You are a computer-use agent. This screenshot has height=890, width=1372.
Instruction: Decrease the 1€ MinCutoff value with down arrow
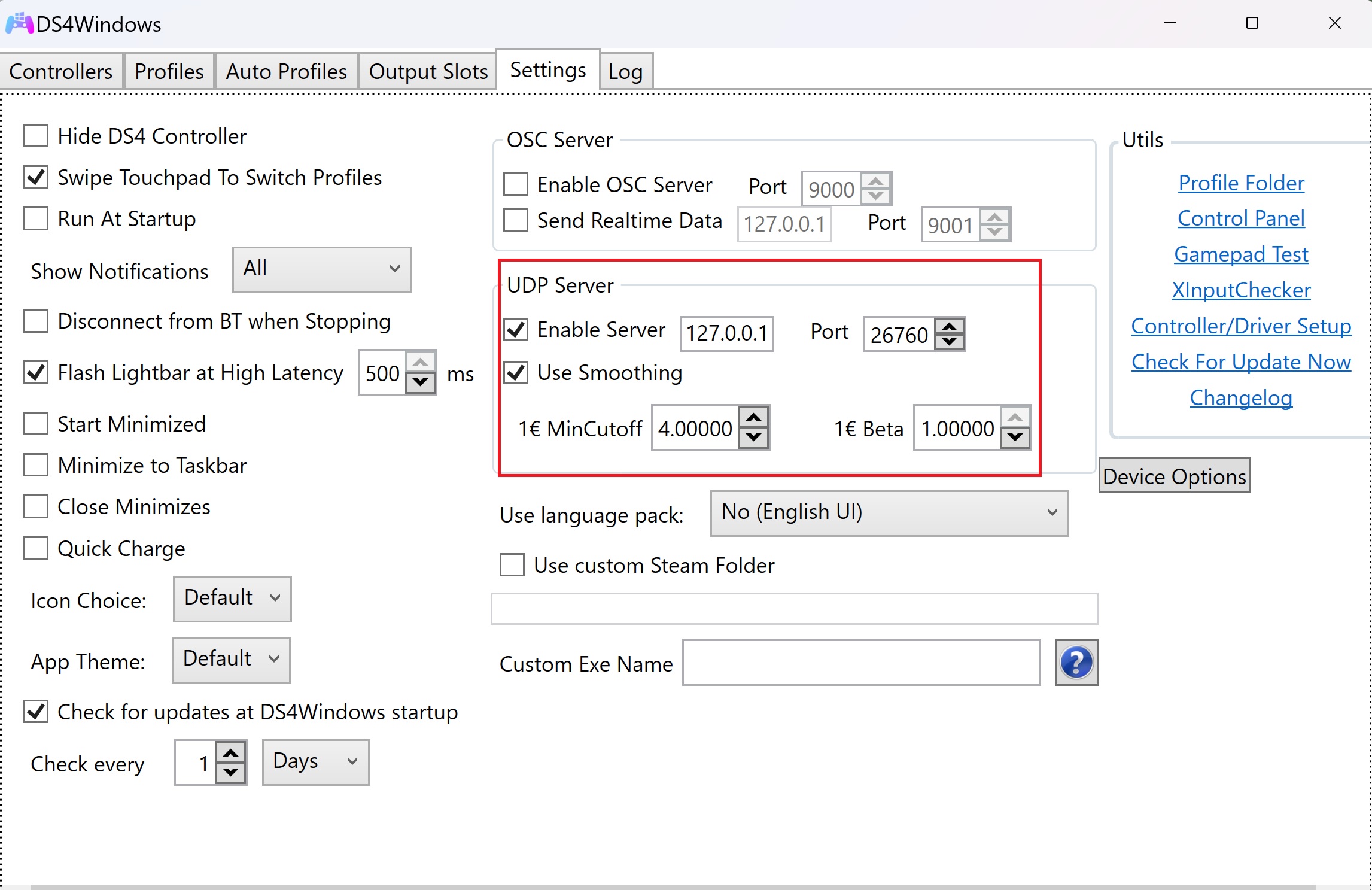tap(754, 438)
